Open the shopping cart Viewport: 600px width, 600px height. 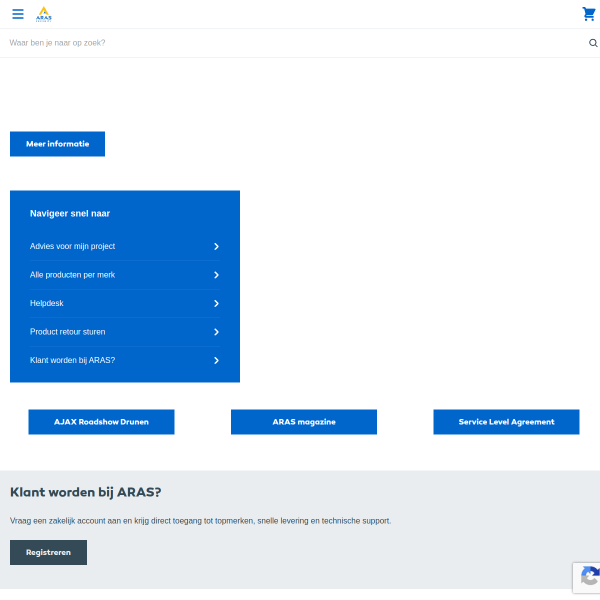point(588,14)
